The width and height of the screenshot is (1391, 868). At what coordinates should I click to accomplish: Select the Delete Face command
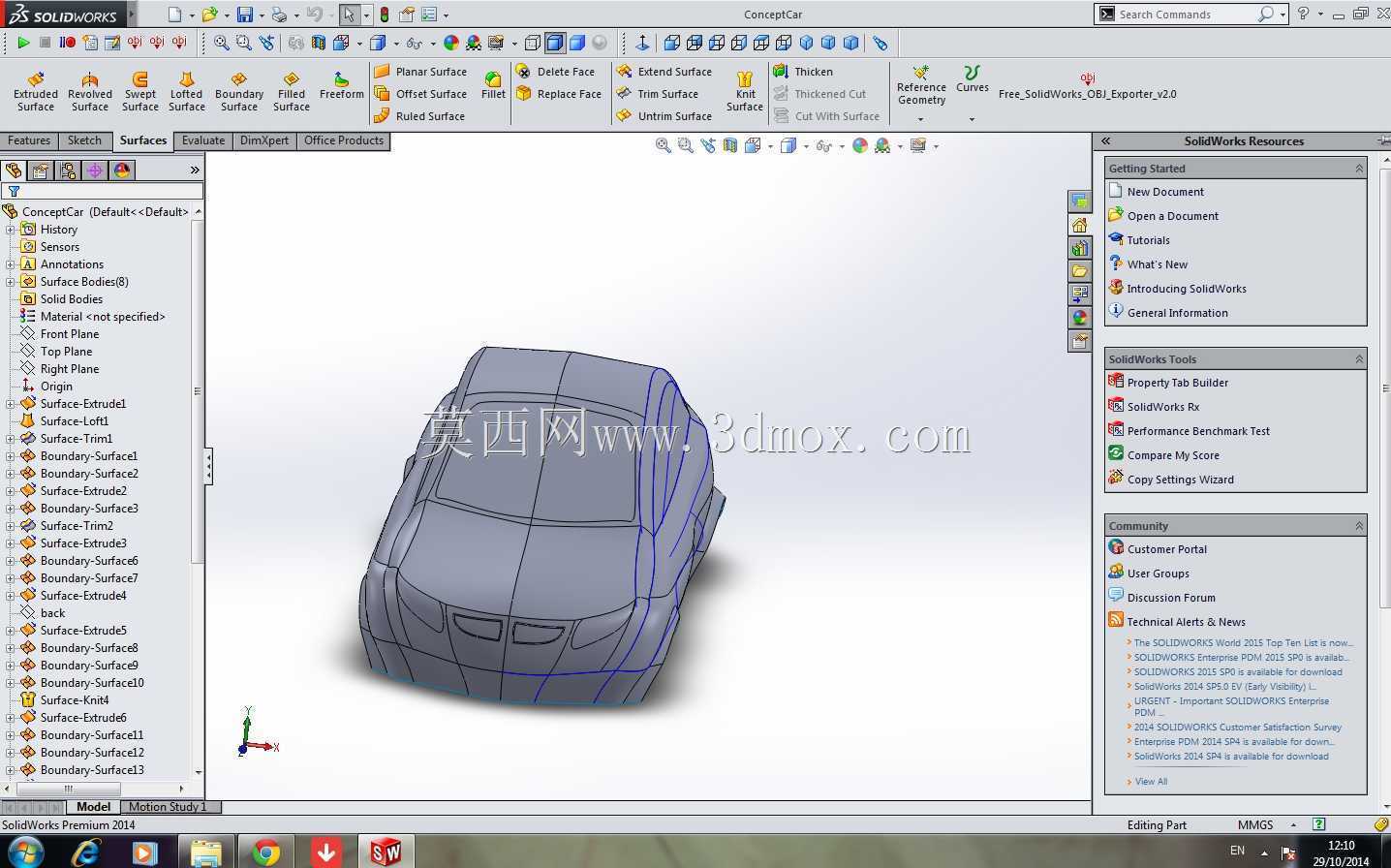(556, 72)
